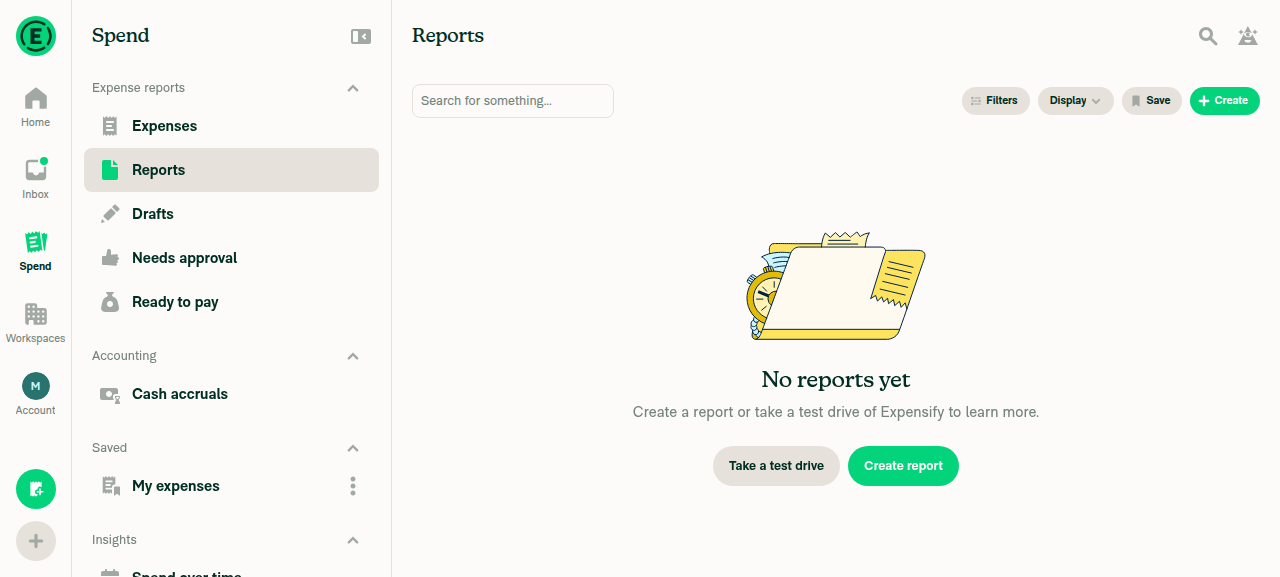This screenshot has height=577, width=1280.
Task: Click Take a test drive
Action: (x=776, y=466)
